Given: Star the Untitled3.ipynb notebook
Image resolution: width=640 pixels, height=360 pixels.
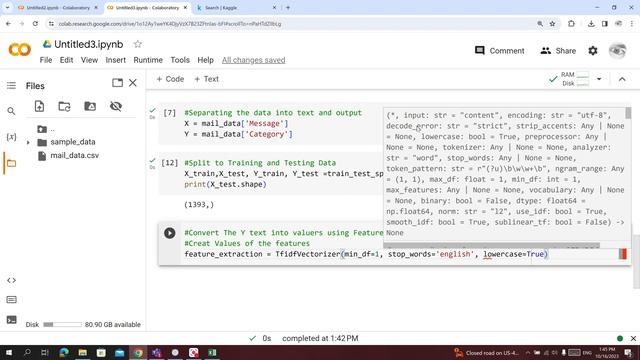Looking at the screenshot, I should pos(138,44).
